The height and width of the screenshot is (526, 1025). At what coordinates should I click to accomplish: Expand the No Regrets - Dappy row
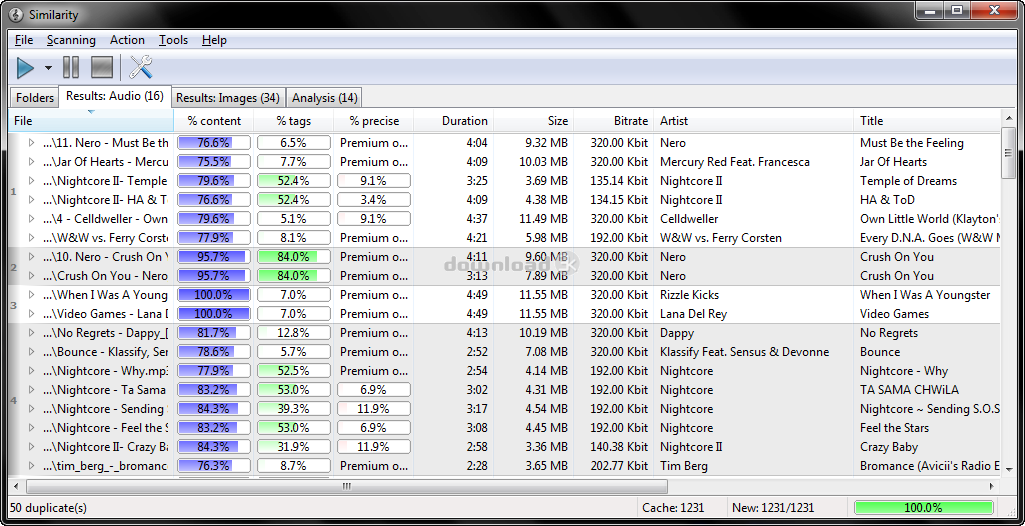(x=31, y=333)
